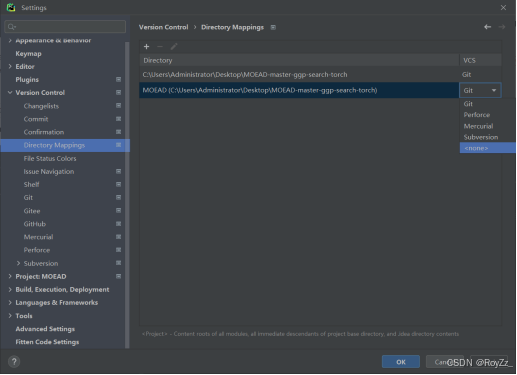
Task: Expand the Tools section
Action: [10, 316]
